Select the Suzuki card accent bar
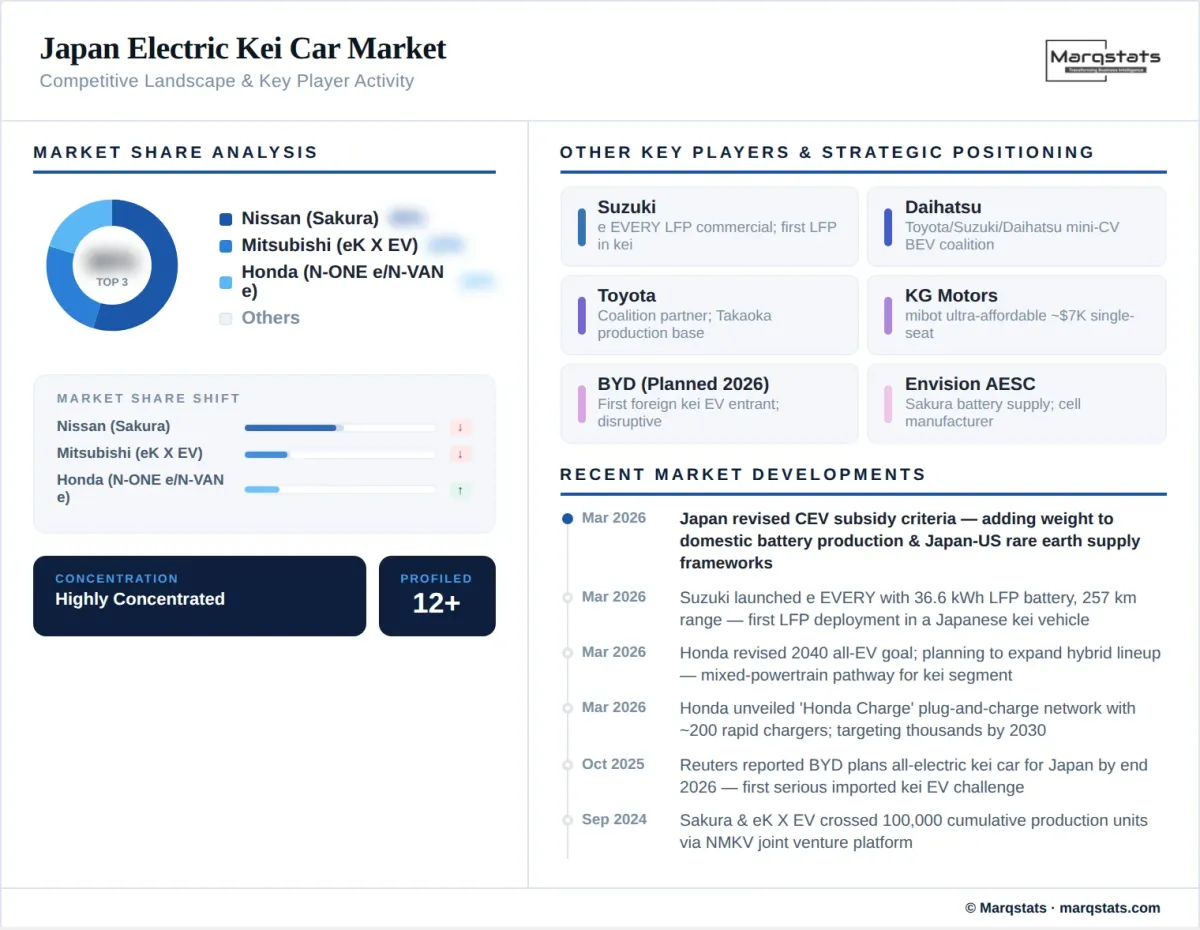The image size is (1200, 930). coord(581,226)
